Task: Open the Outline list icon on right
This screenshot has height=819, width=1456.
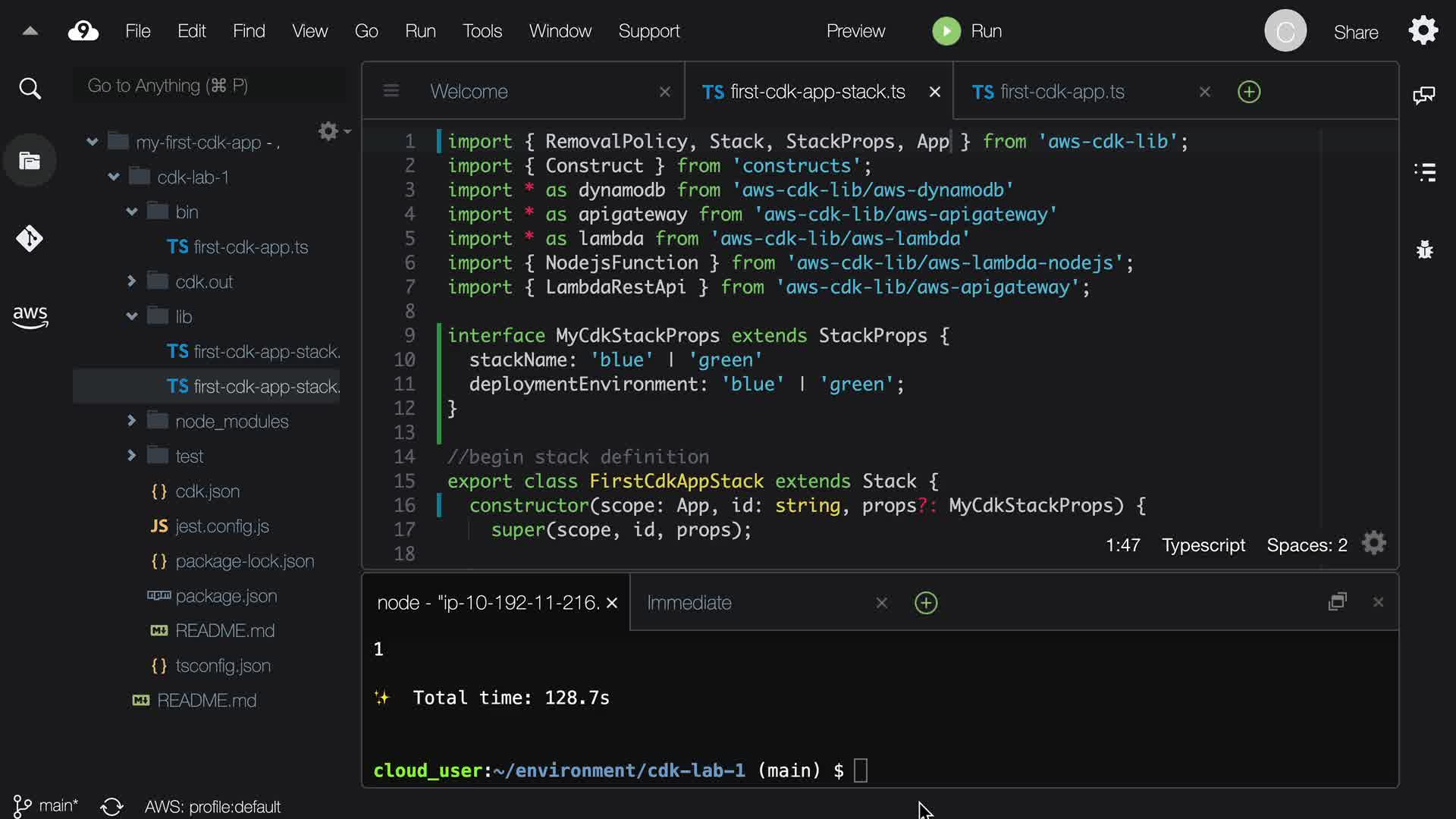Action: [x=1424, y=172]
